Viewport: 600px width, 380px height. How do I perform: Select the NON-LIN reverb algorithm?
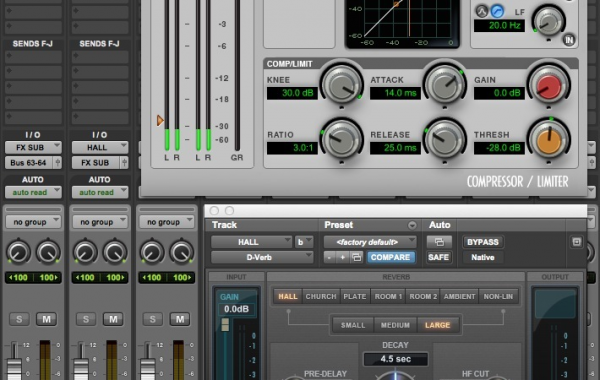(498, 297)
